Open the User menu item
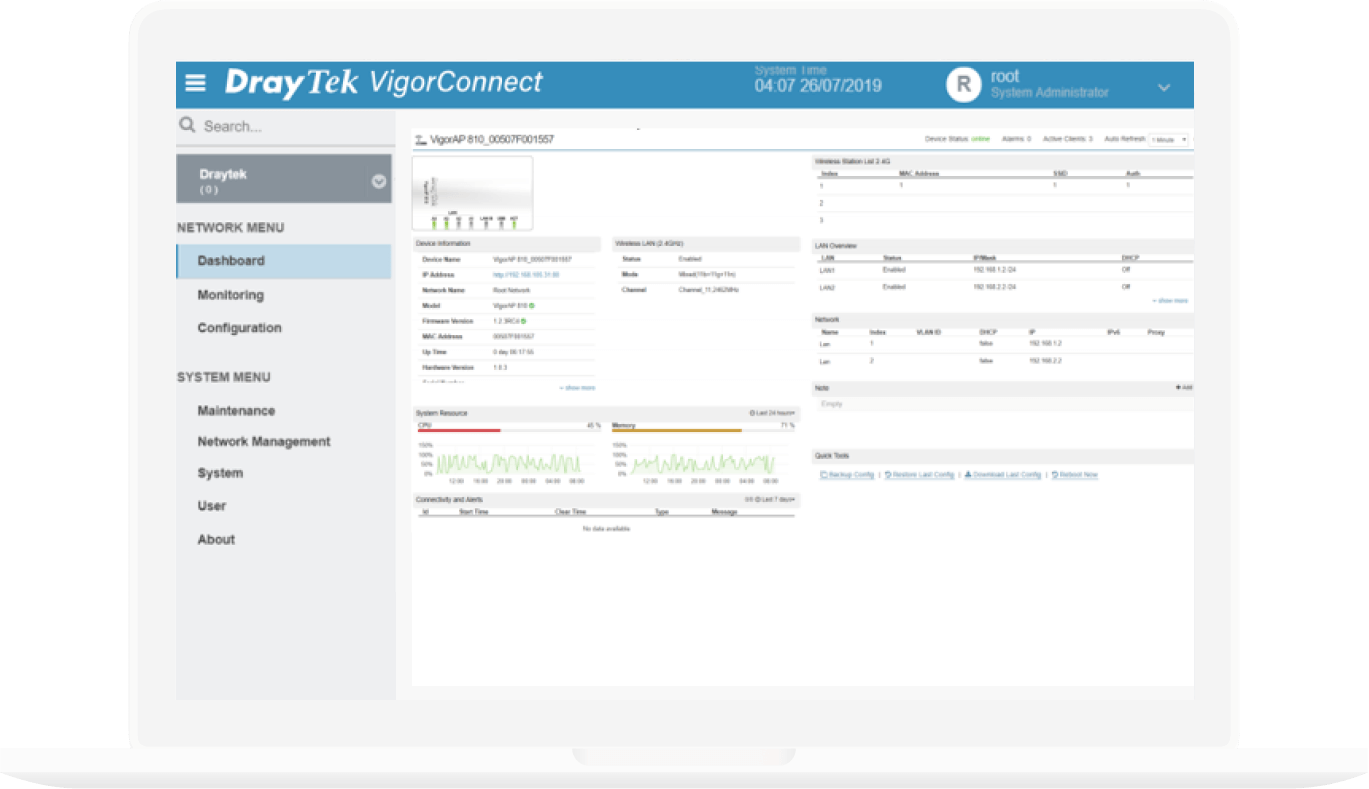The height and width of the screenshot is (789, 1369). [212, 506]
